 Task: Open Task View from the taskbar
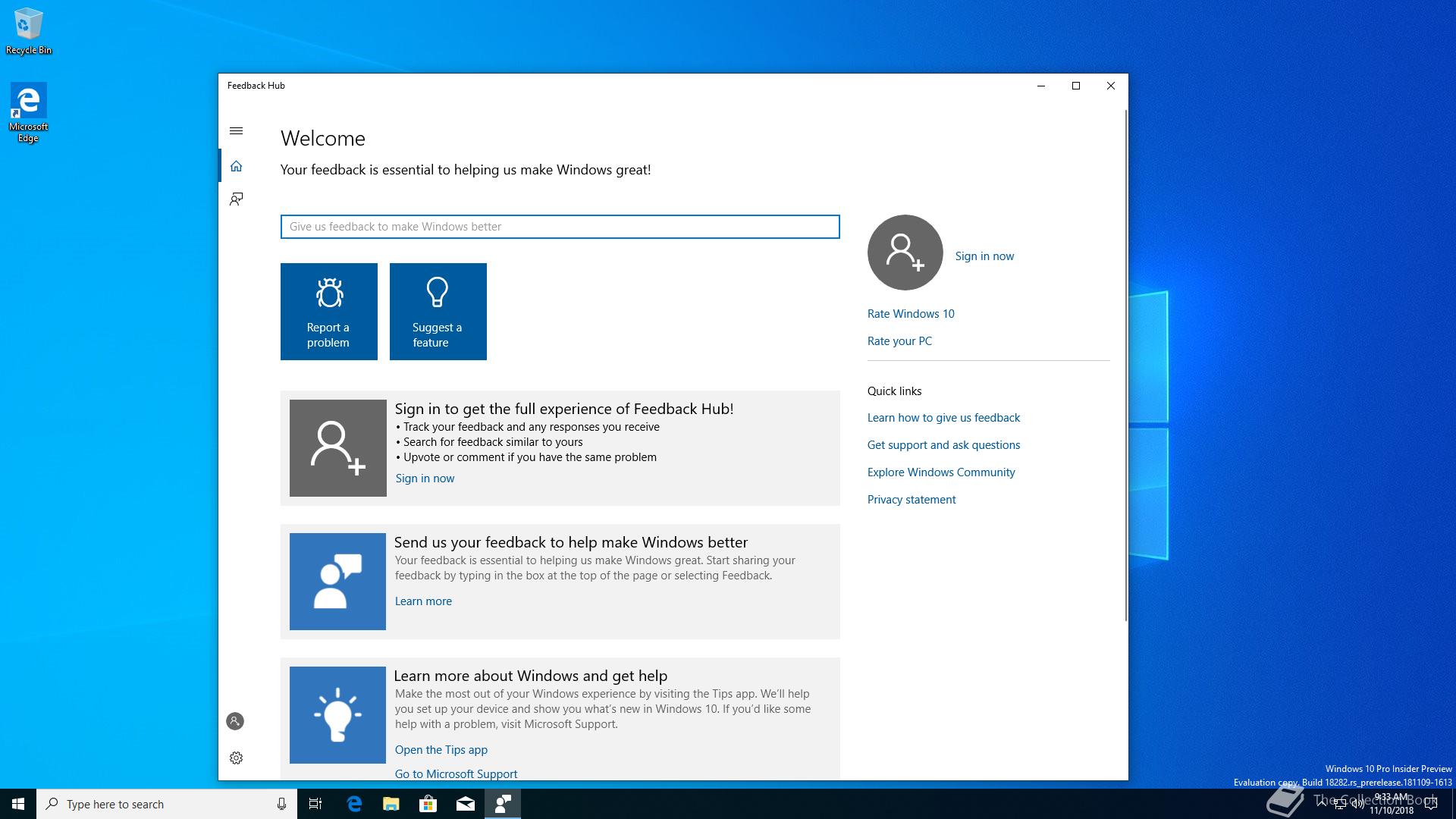(315, 804)
